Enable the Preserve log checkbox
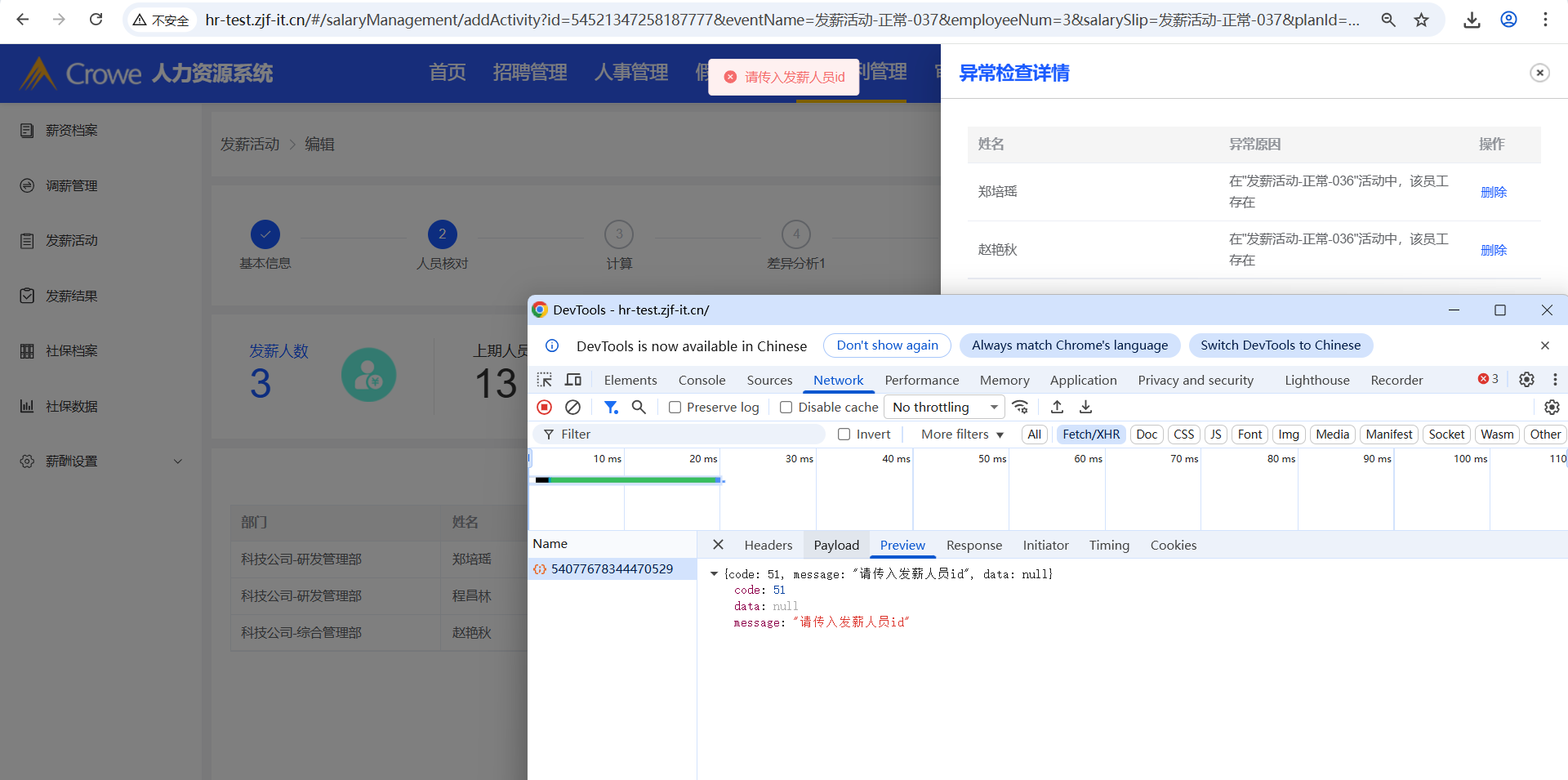1568x780 pixels. [675, 408]
